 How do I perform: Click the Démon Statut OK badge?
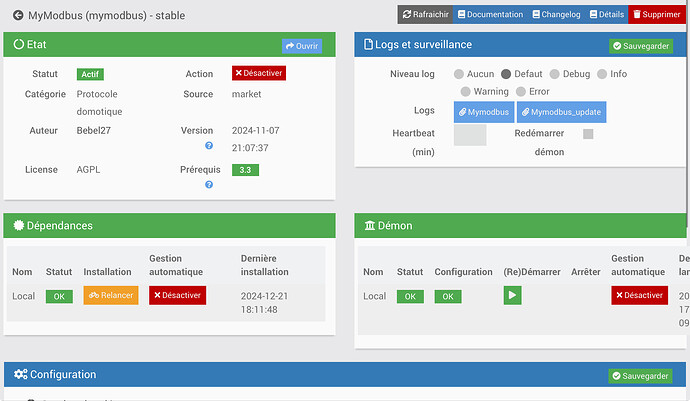[410, 297]
